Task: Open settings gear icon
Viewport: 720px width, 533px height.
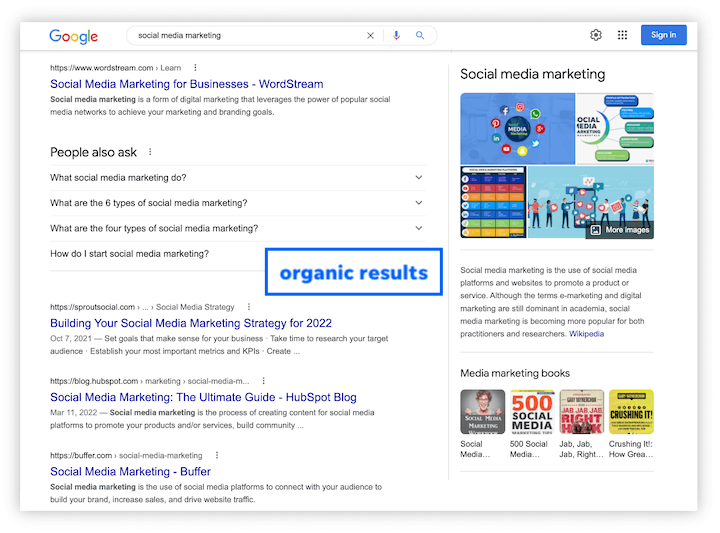Action: pyautogui.click(x=596, y=35)
